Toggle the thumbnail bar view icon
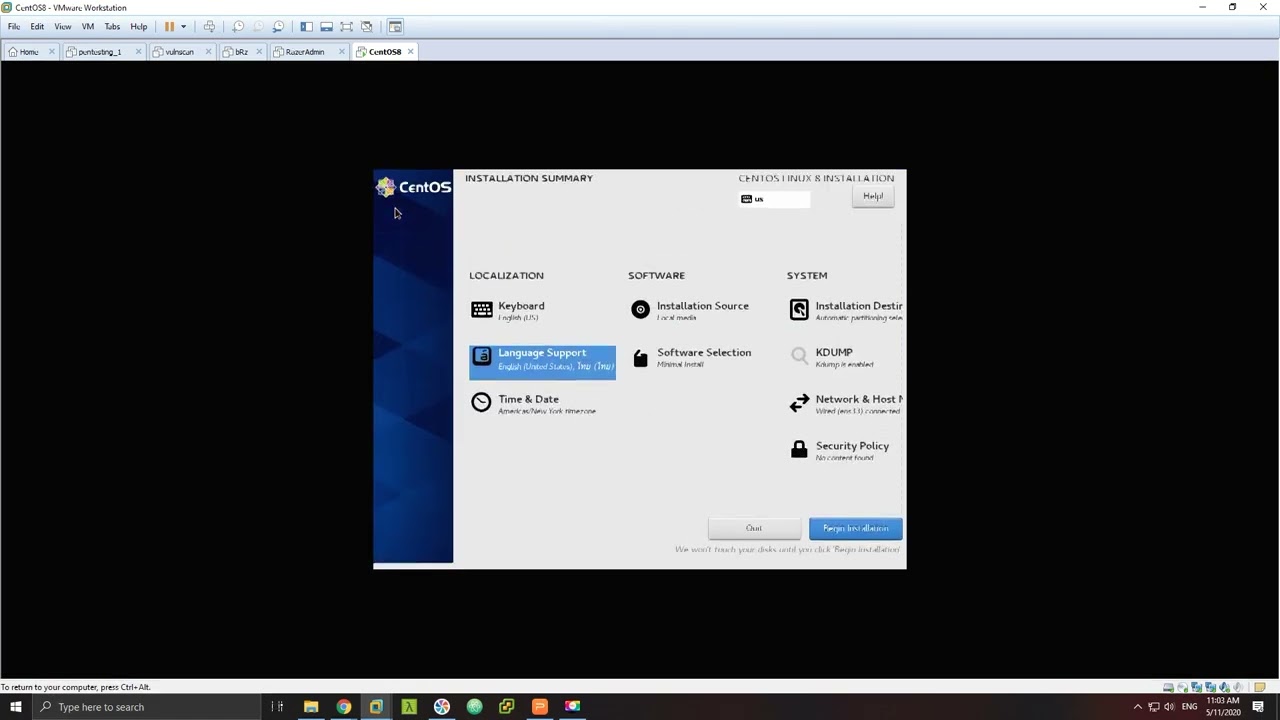Image resolution: width=1280 pixels, height=720 pixels. 326,26
